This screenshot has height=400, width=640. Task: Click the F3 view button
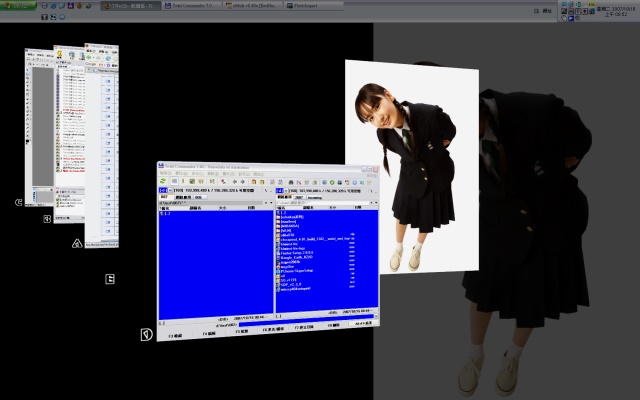coord(175,336)
